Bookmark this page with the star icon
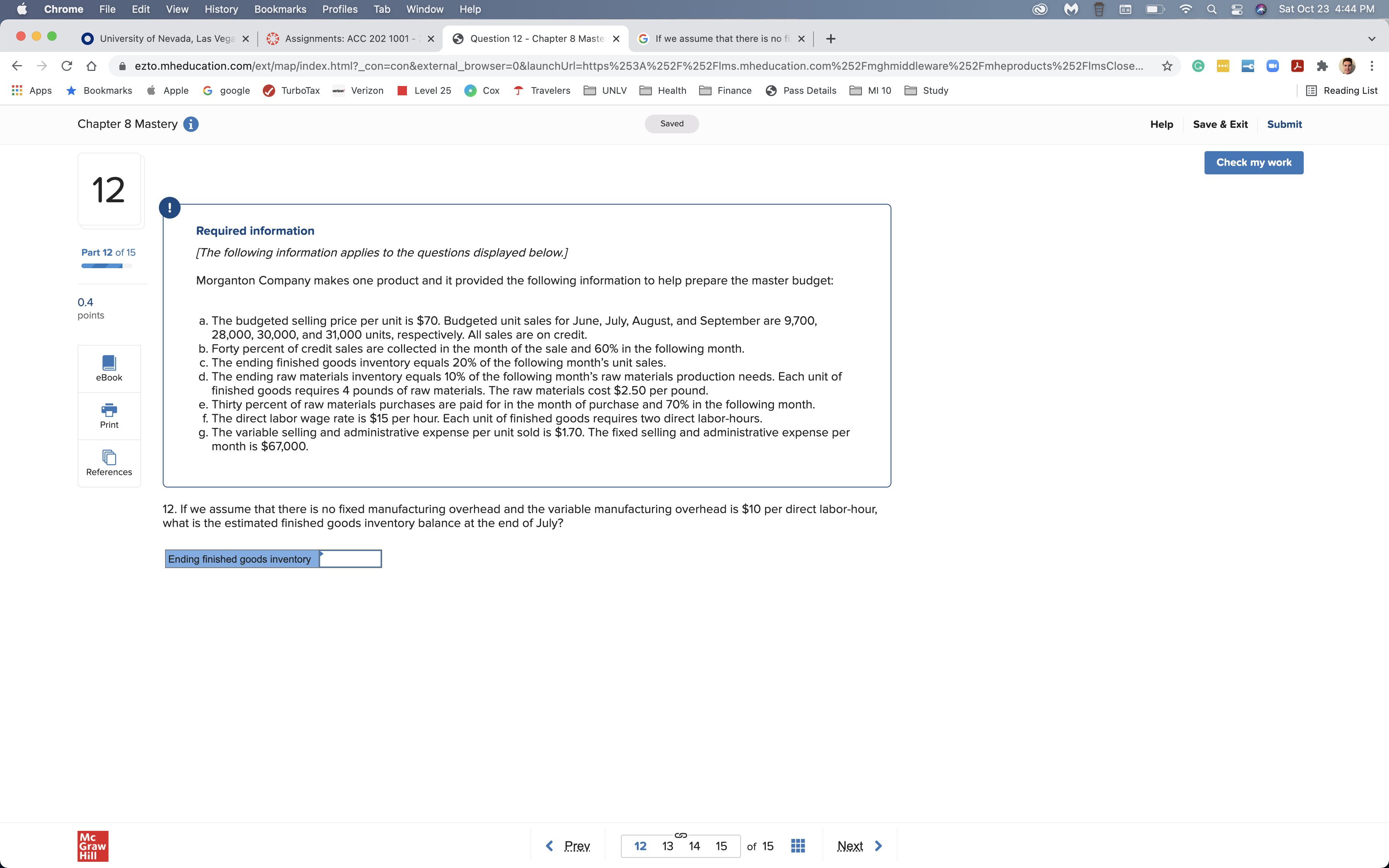This screenshot has height=868, width=1389. 1167,65
